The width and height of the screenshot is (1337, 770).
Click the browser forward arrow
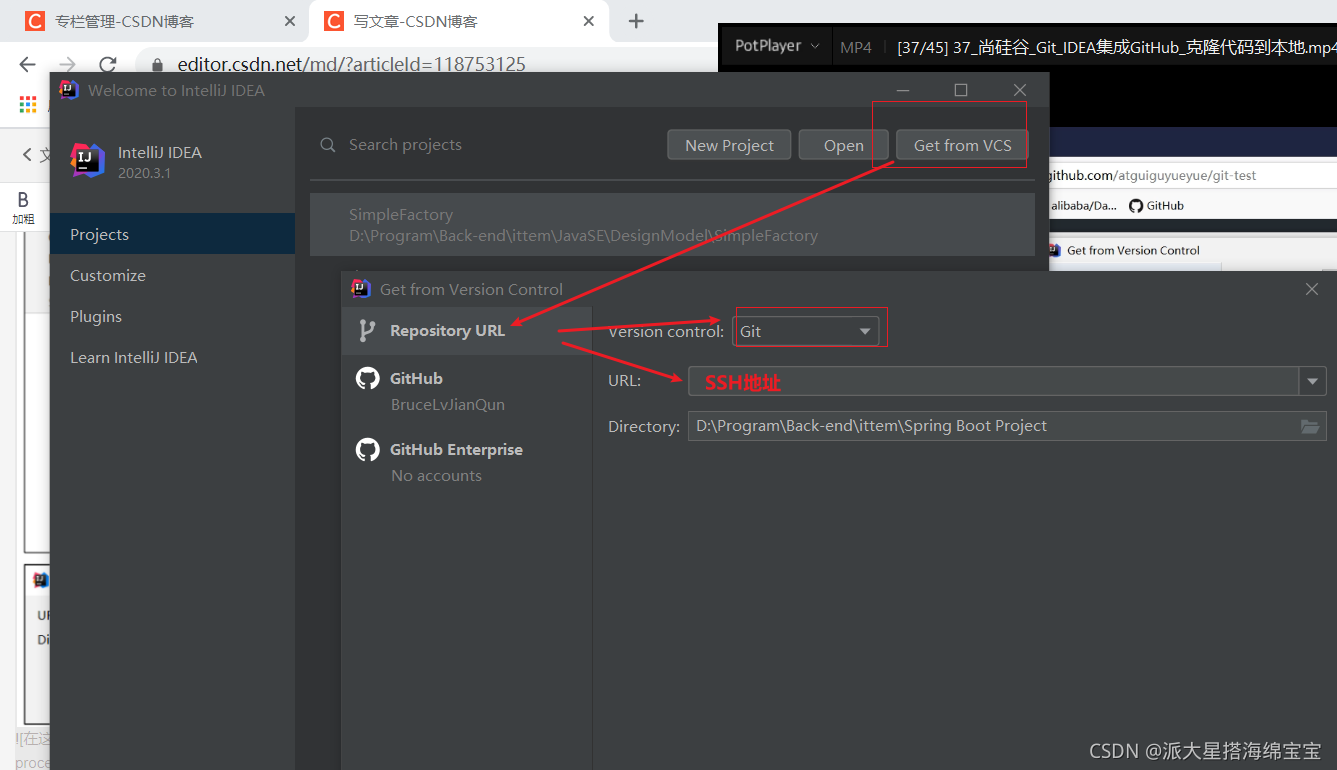[67, 65]
